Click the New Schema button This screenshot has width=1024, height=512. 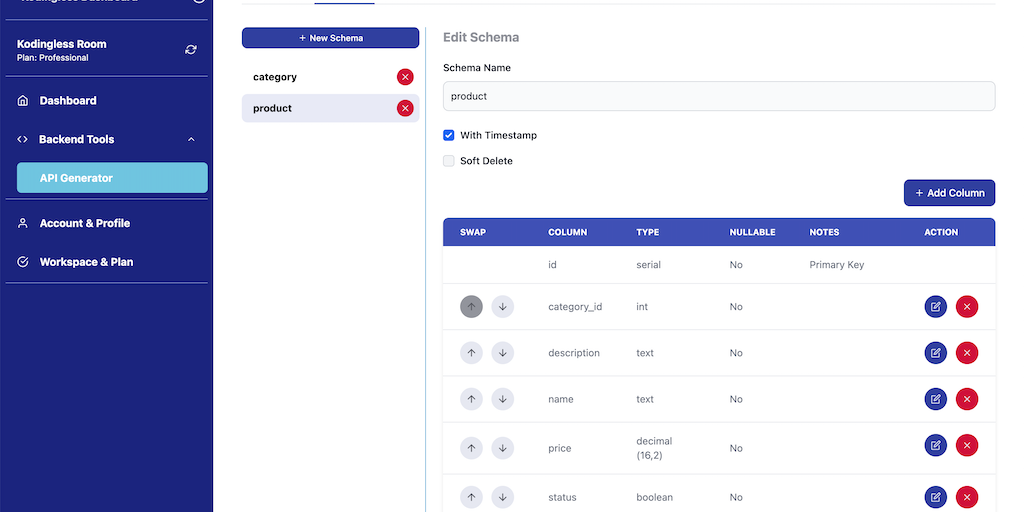330,38
